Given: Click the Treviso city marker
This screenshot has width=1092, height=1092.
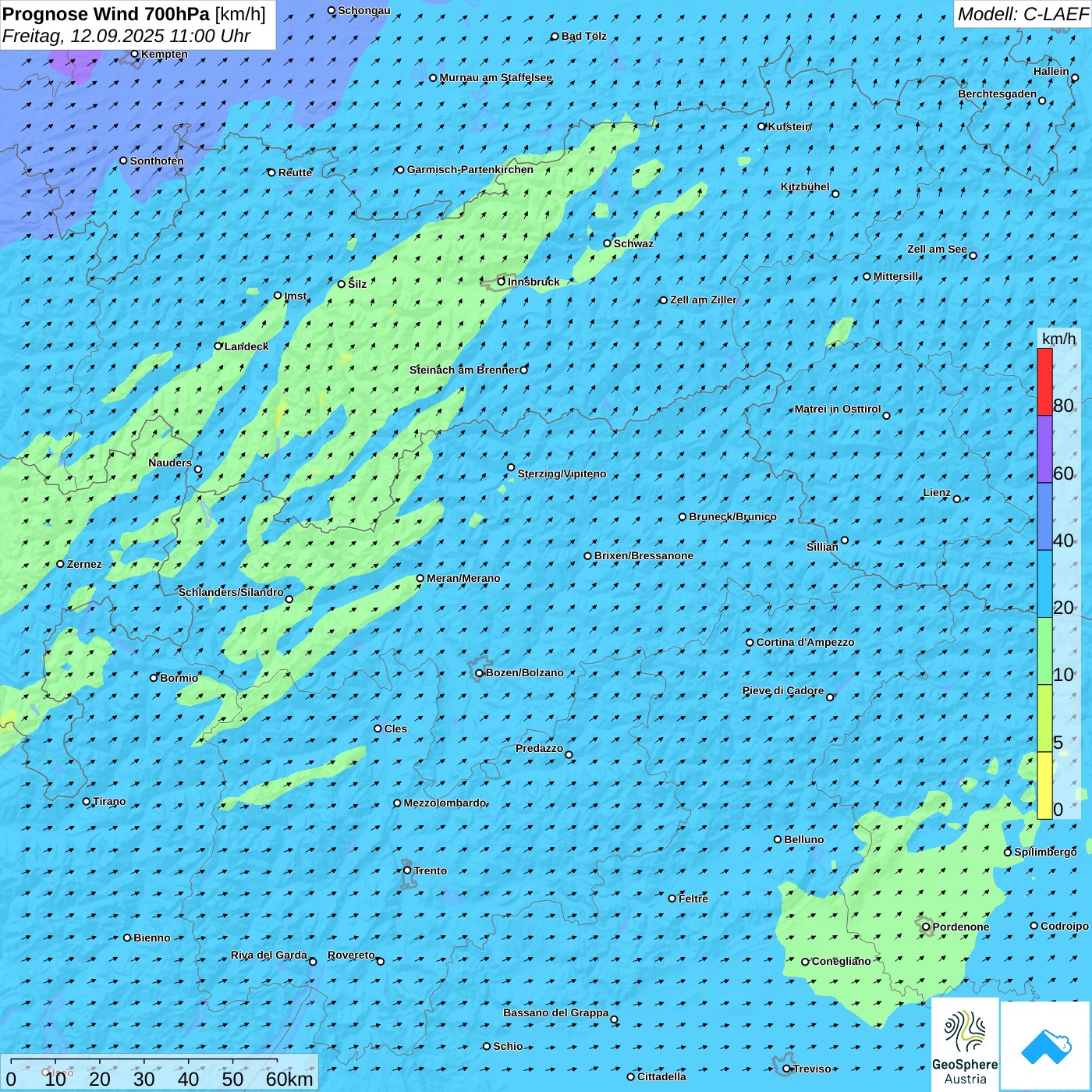Looking at the screenshot, I should [787, 1069].
